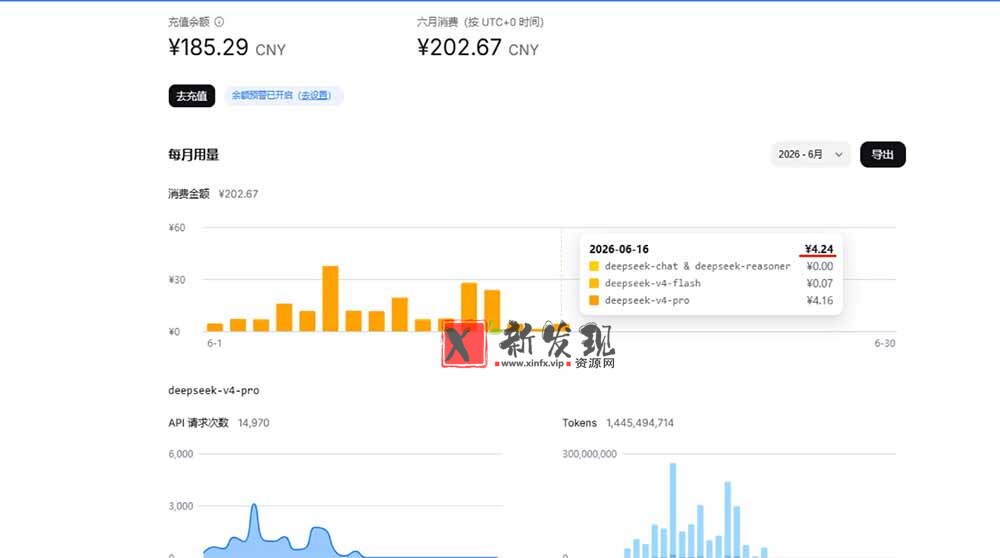Click the 每月用量 section heading
This screenshot has width=1000, height=558.
pos(193,154)
